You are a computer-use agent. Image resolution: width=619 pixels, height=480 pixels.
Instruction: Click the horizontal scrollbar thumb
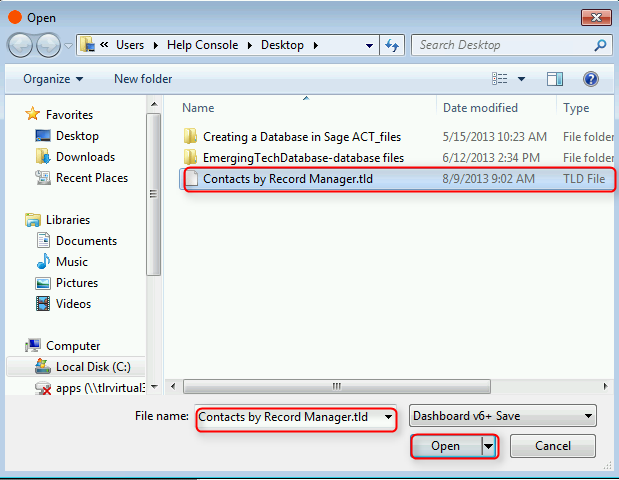click(x=337, y=386)
